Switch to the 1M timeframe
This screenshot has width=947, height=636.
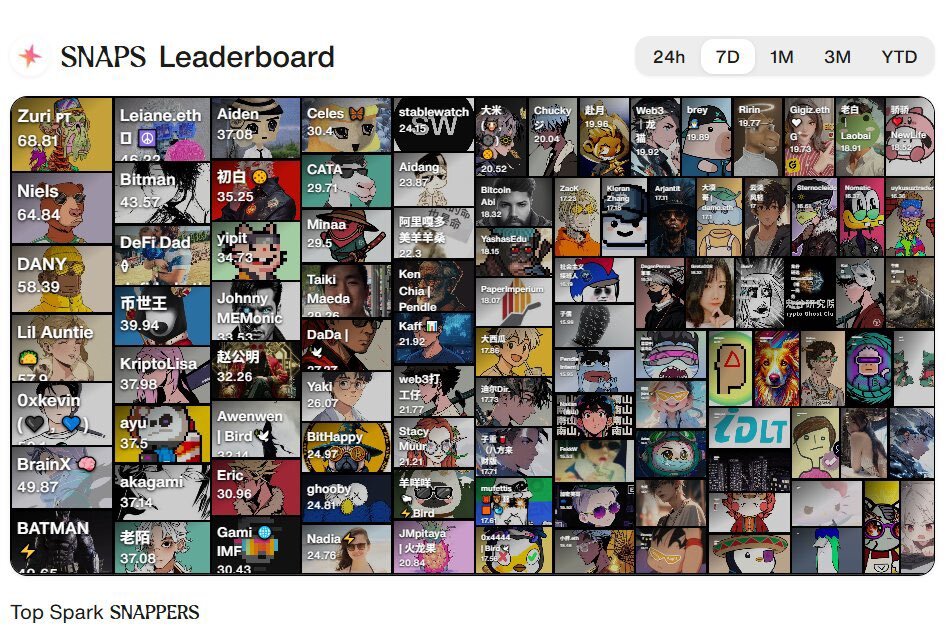782,57
